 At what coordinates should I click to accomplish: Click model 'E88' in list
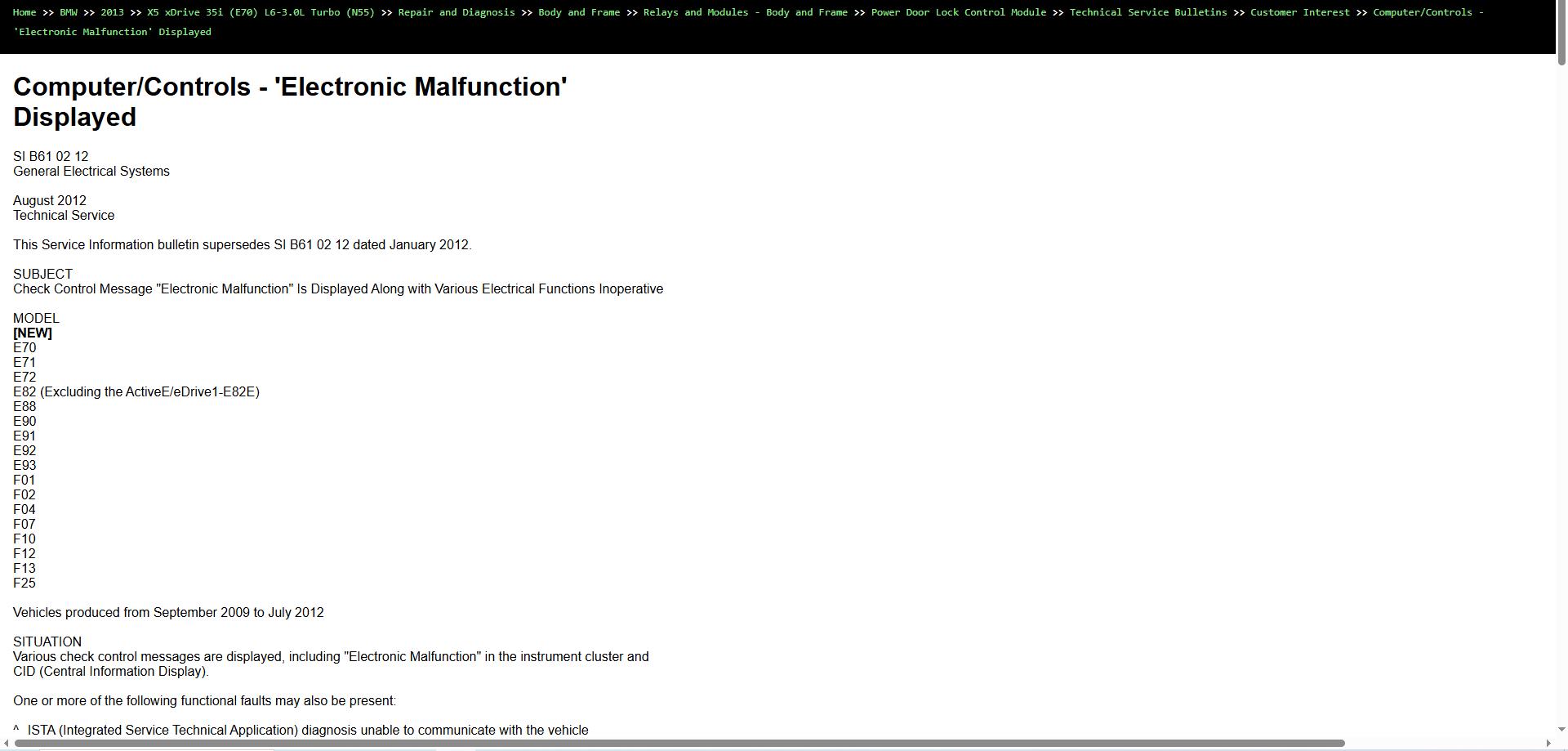click(x=24, y=406)
